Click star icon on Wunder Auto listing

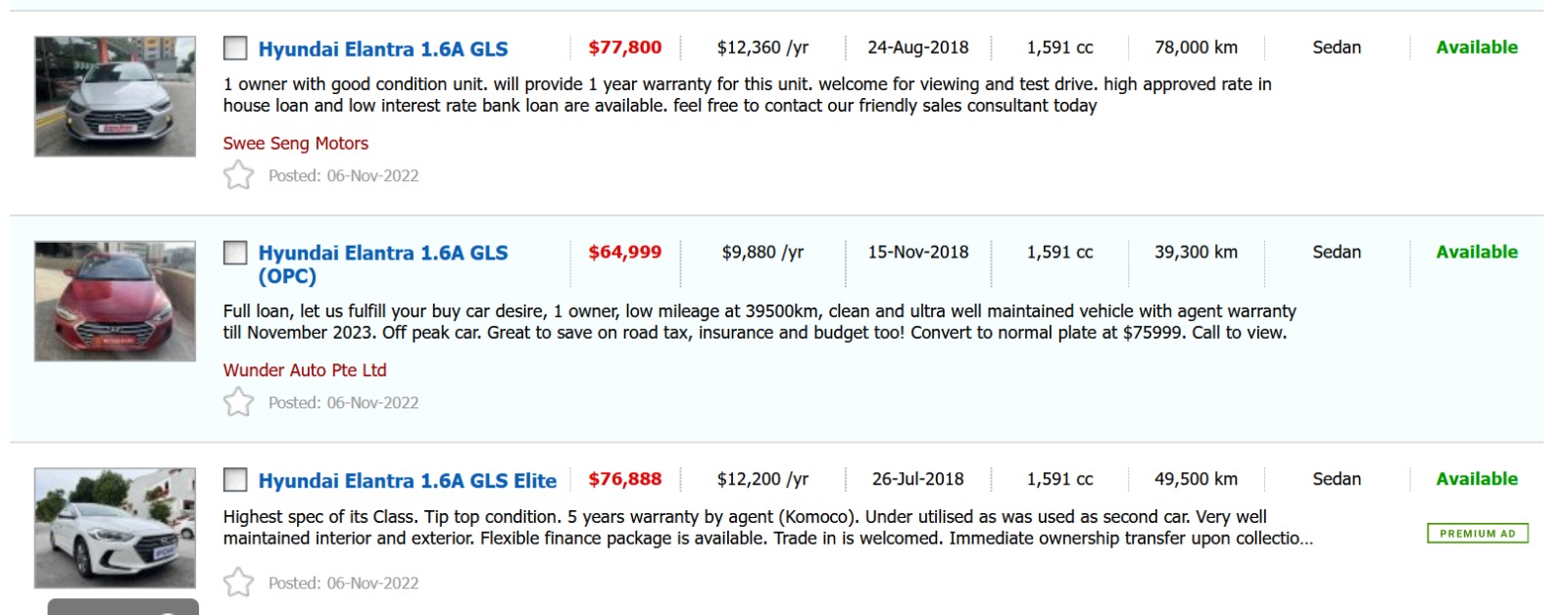tap(238, 402)
